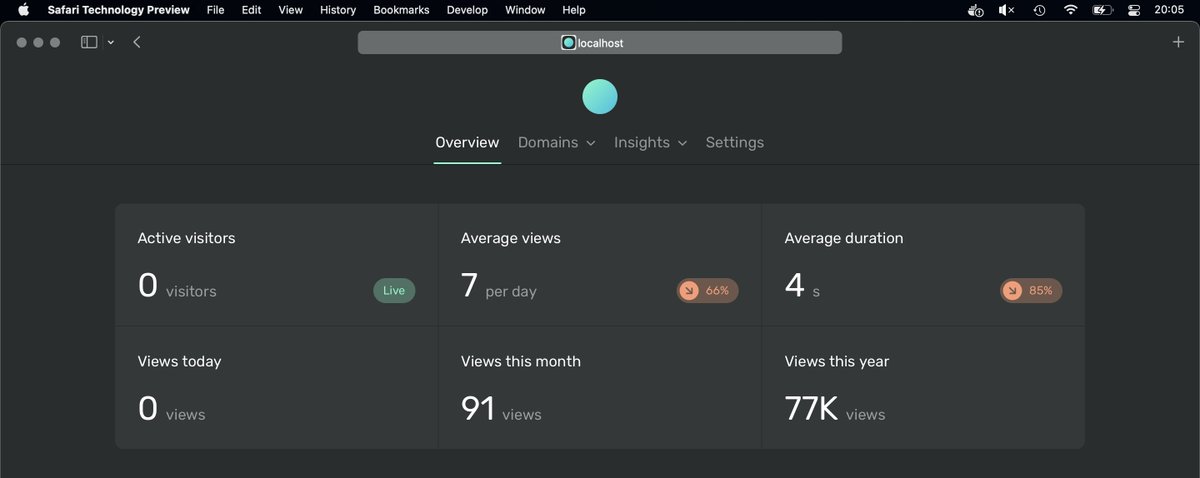This screenshot has width=1200, height=478.
Task: Click the 7 per day value
Action: (x=498, y=287)
